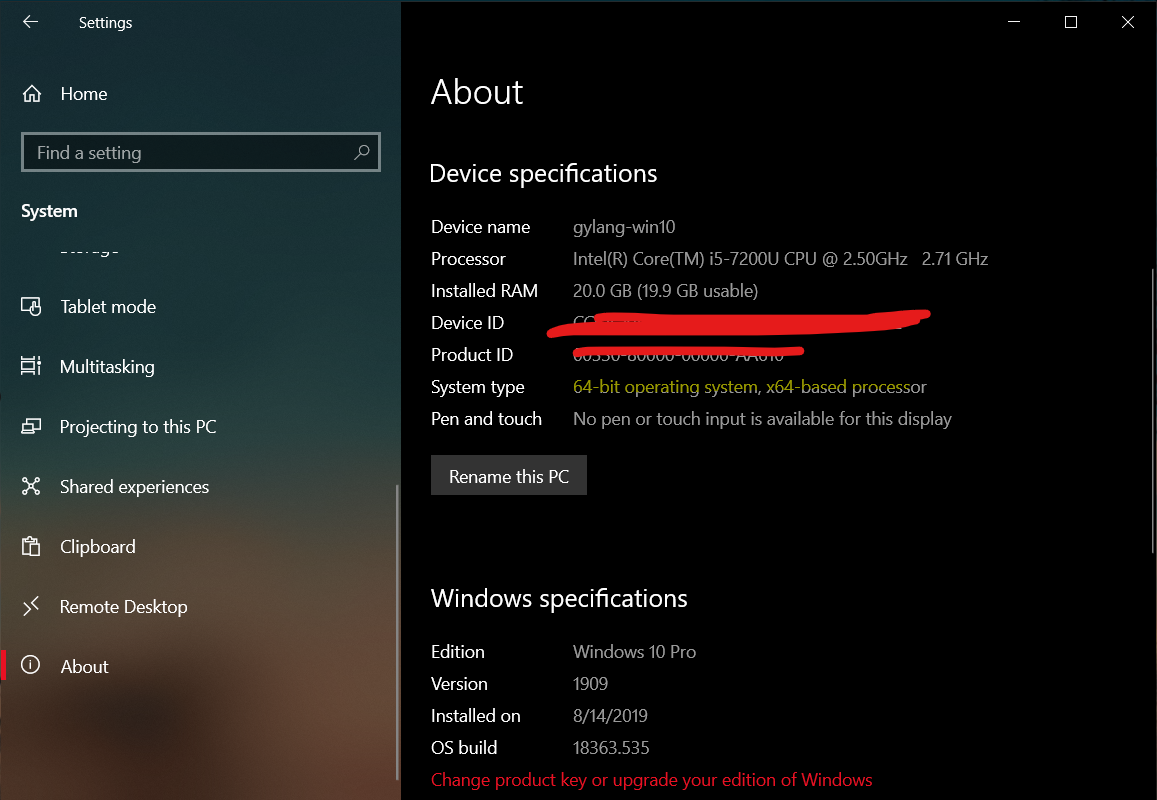Click the OS build label
The width and height of the screenshot is (1157, 800).
click(x=463, y=748)
